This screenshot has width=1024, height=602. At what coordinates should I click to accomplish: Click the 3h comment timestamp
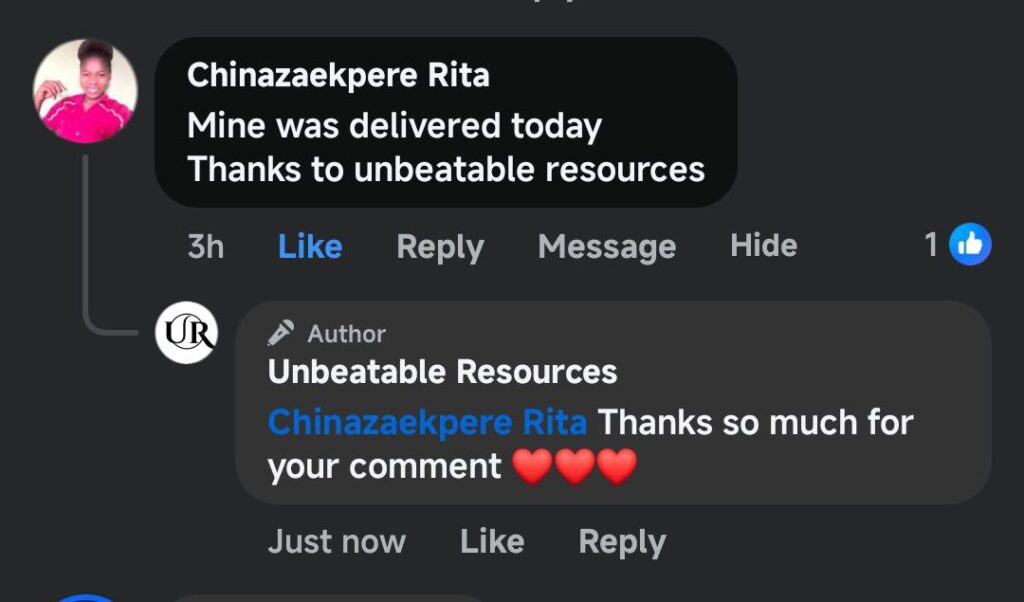pyautogui.click(x=206, y=246)
